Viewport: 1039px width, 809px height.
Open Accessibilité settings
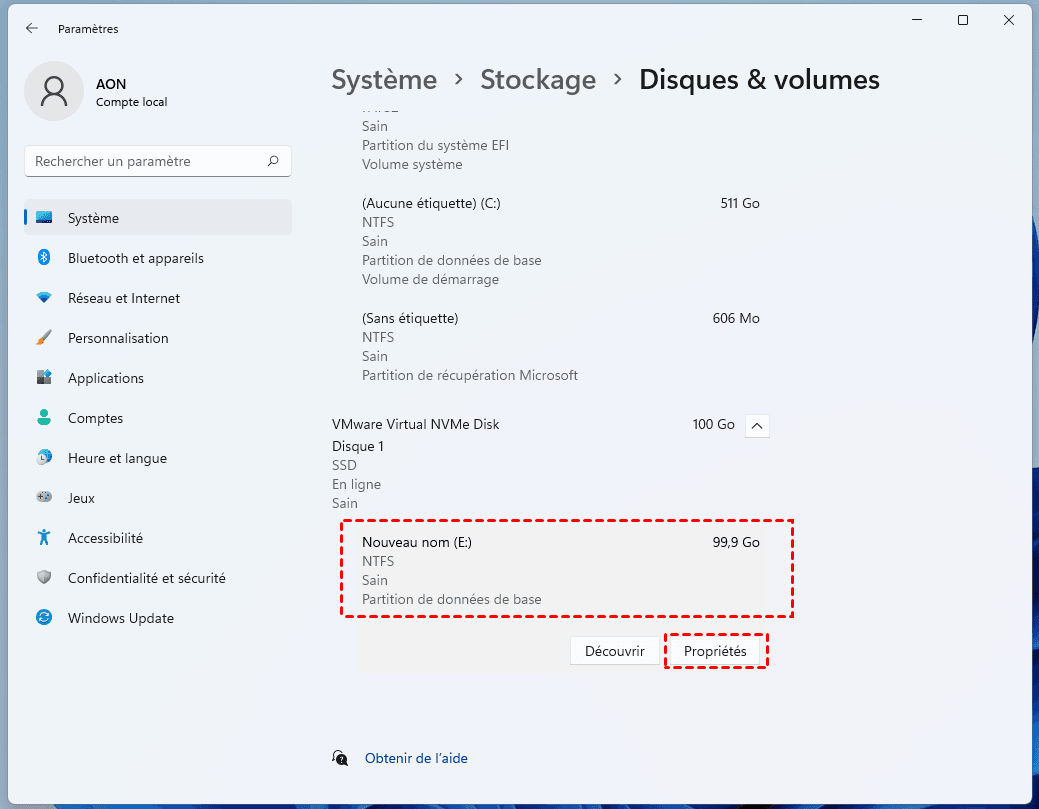[x=105, y=538]
